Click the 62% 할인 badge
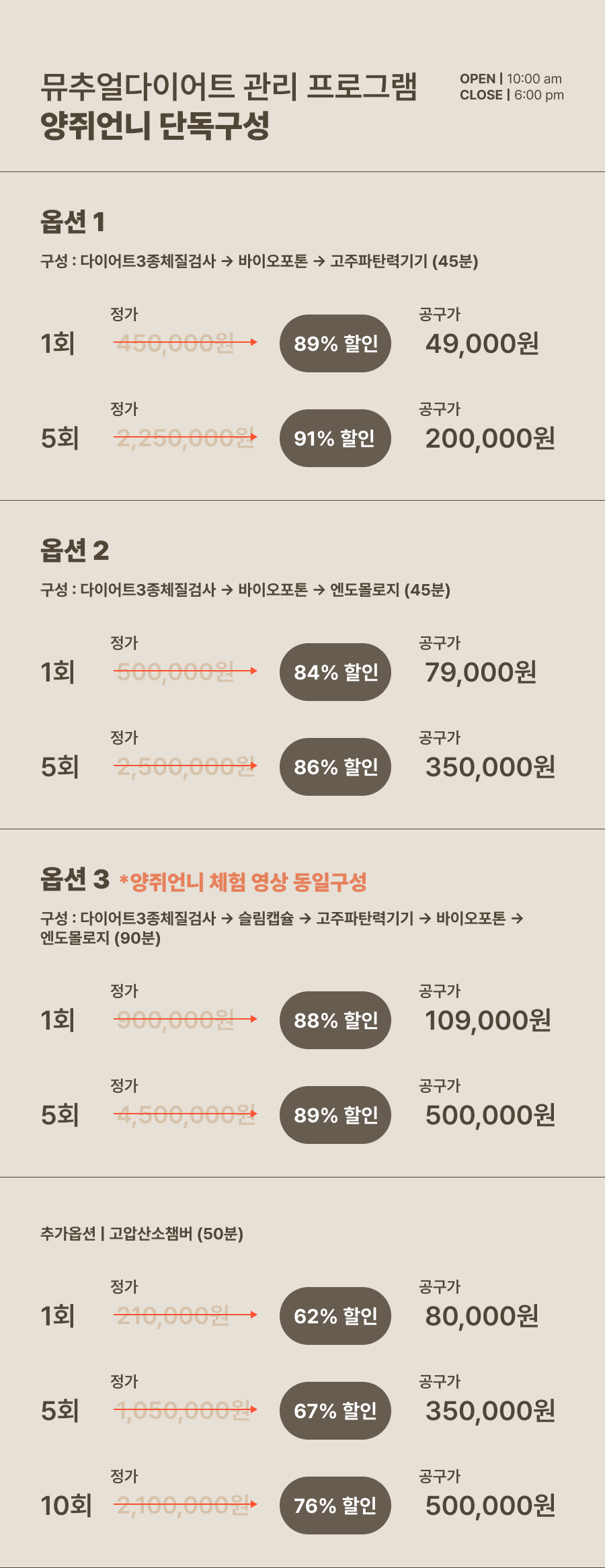Viewport: 605px width, 1568px height. coord(335,1316)
